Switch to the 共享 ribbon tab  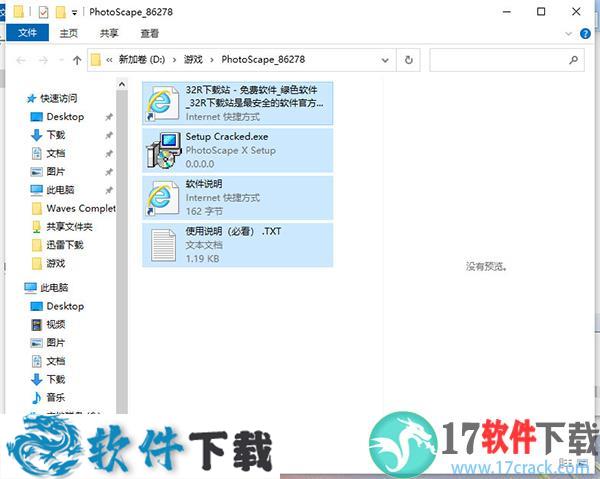109,33
